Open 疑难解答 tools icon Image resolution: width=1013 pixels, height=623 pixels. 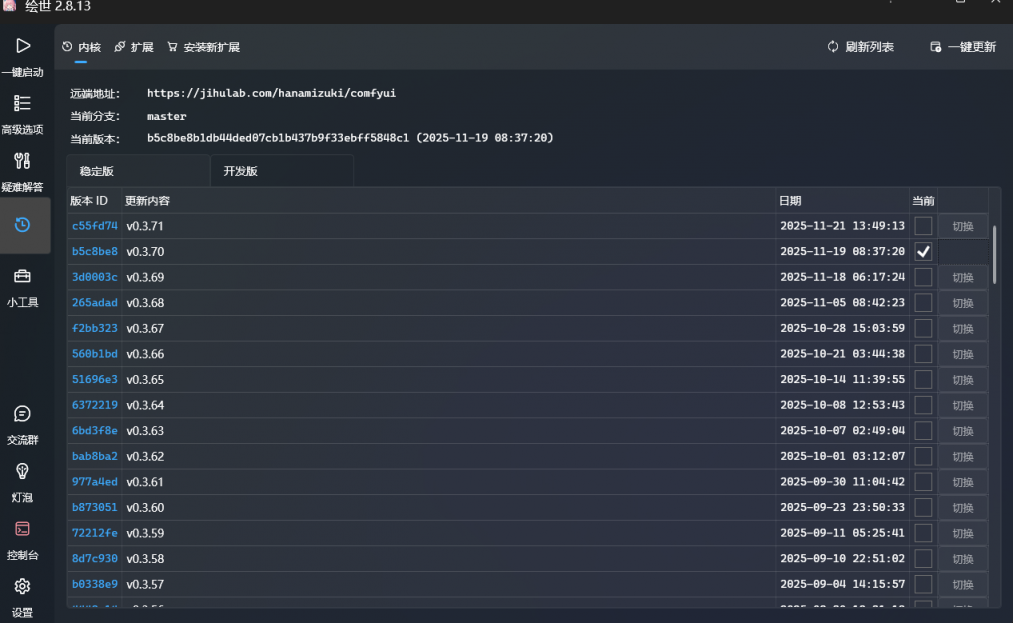pos(23,161)
